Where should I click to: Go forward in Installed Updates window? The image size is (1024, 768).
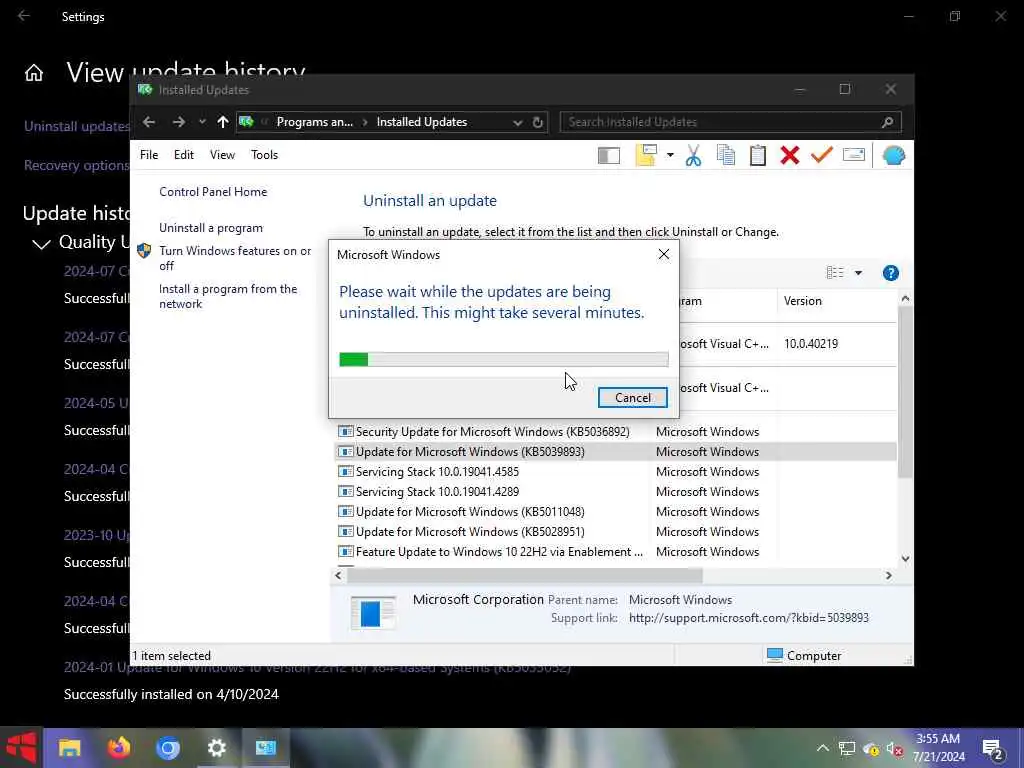click(178, 122)
